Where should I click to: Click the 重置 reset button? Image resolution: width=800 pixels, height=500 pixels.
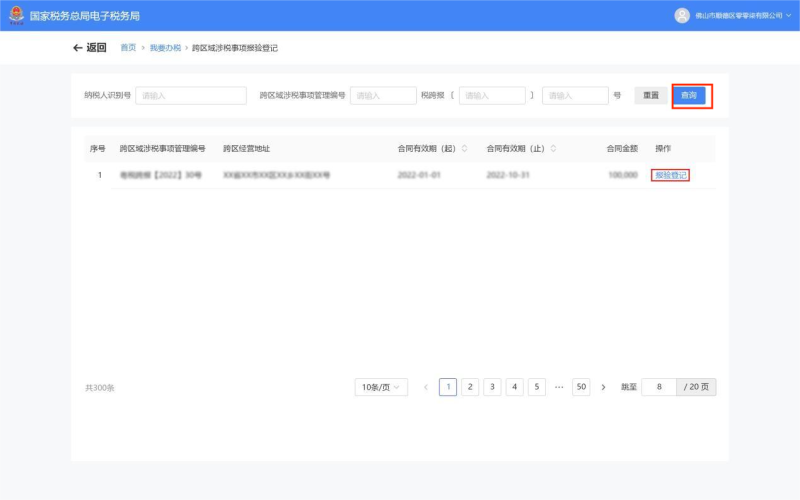651,95
